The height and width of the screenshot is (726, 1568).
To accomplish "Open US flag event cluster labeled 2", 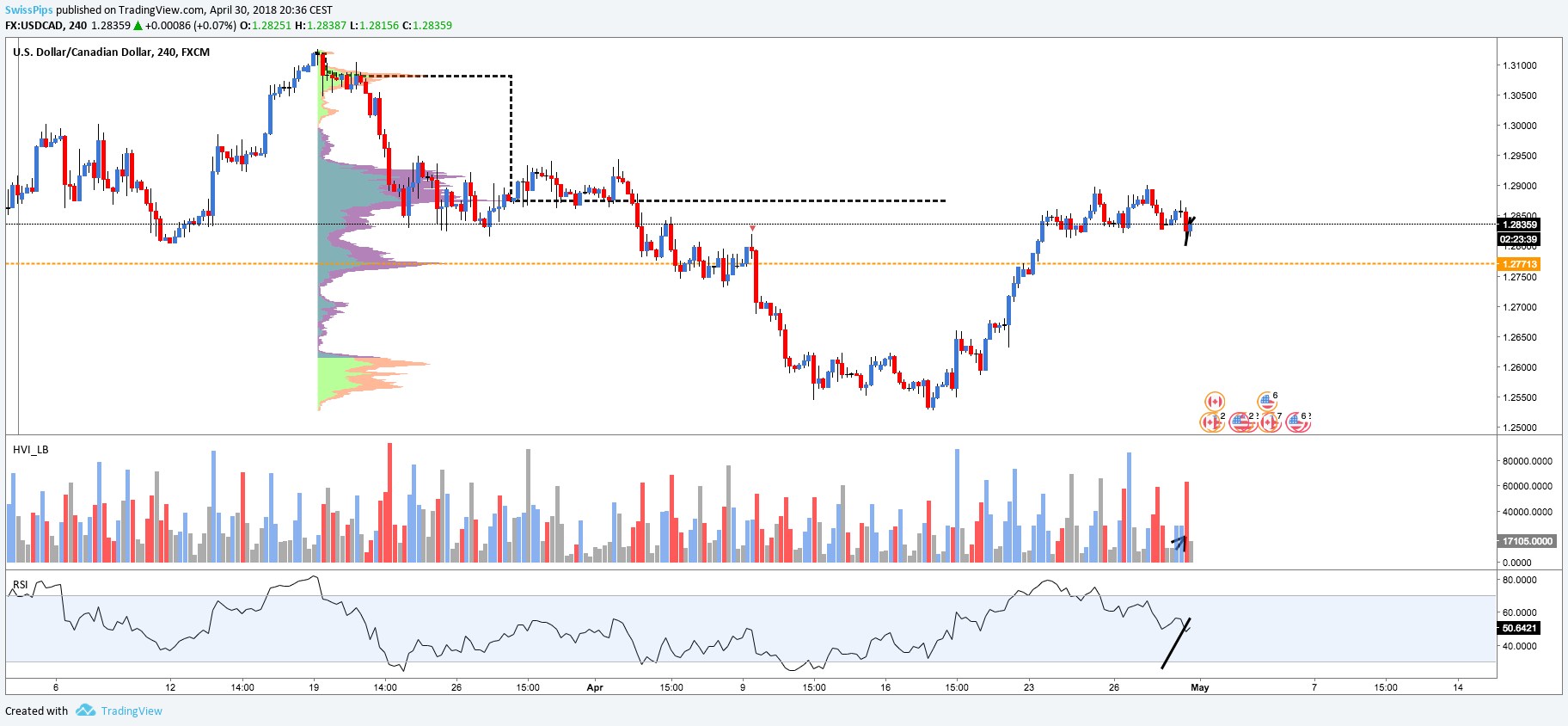I will (1242, 422).
